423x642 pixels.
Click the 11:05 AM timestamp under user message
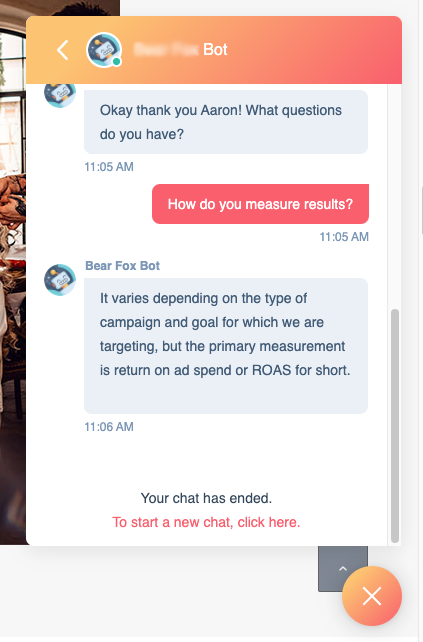click(344, 237)
